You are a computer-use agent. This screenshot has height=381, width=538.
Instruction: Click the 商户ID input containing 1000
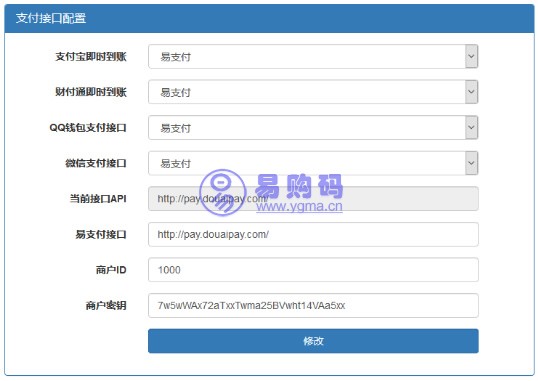click(313, 270)
